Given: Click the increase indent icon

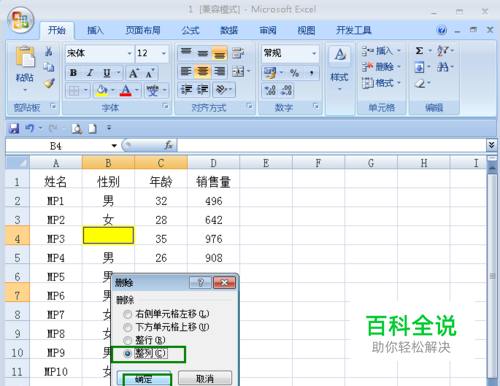Looking at the screenshot, I should (x=203, y=89).
